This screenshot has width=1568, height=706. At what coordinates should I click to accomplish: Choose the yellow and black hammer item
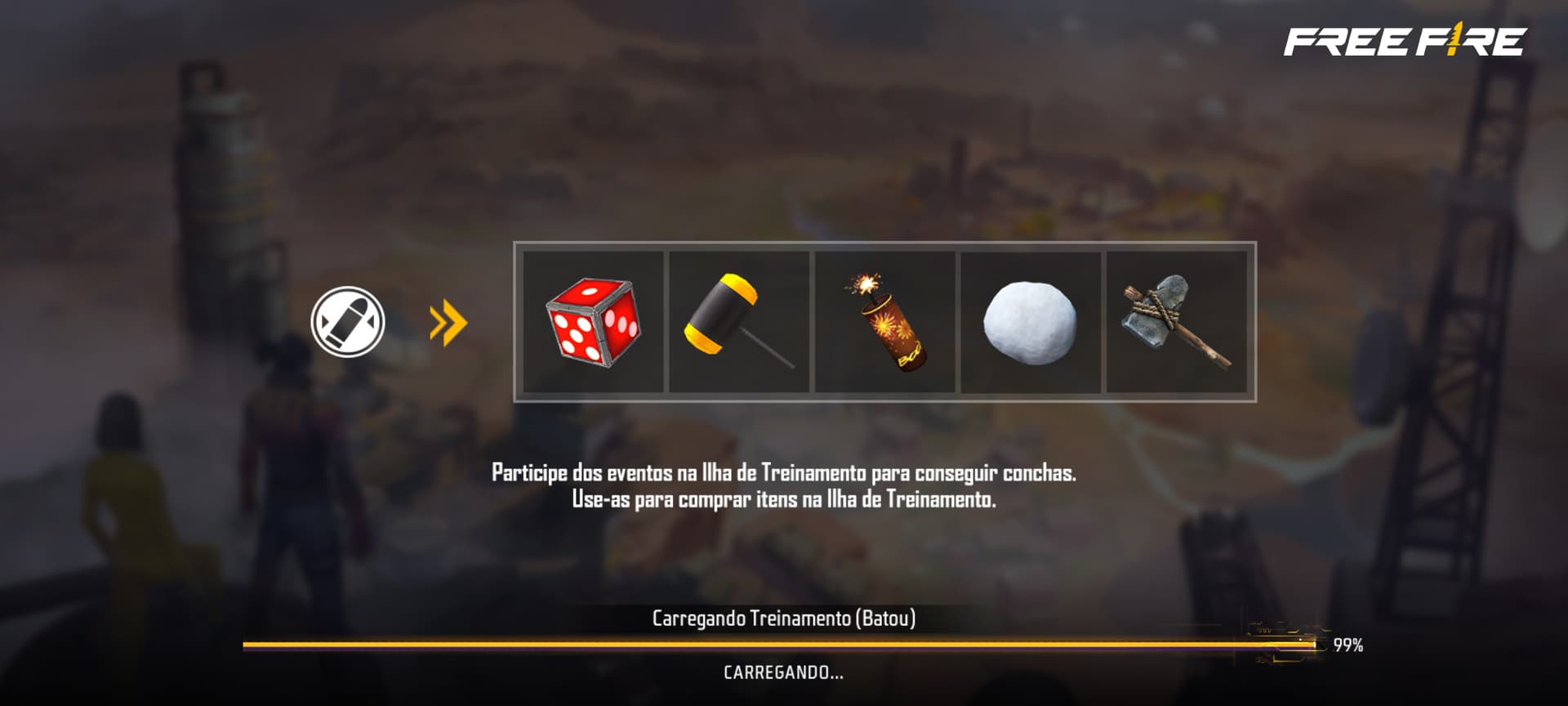coord(739,322)
